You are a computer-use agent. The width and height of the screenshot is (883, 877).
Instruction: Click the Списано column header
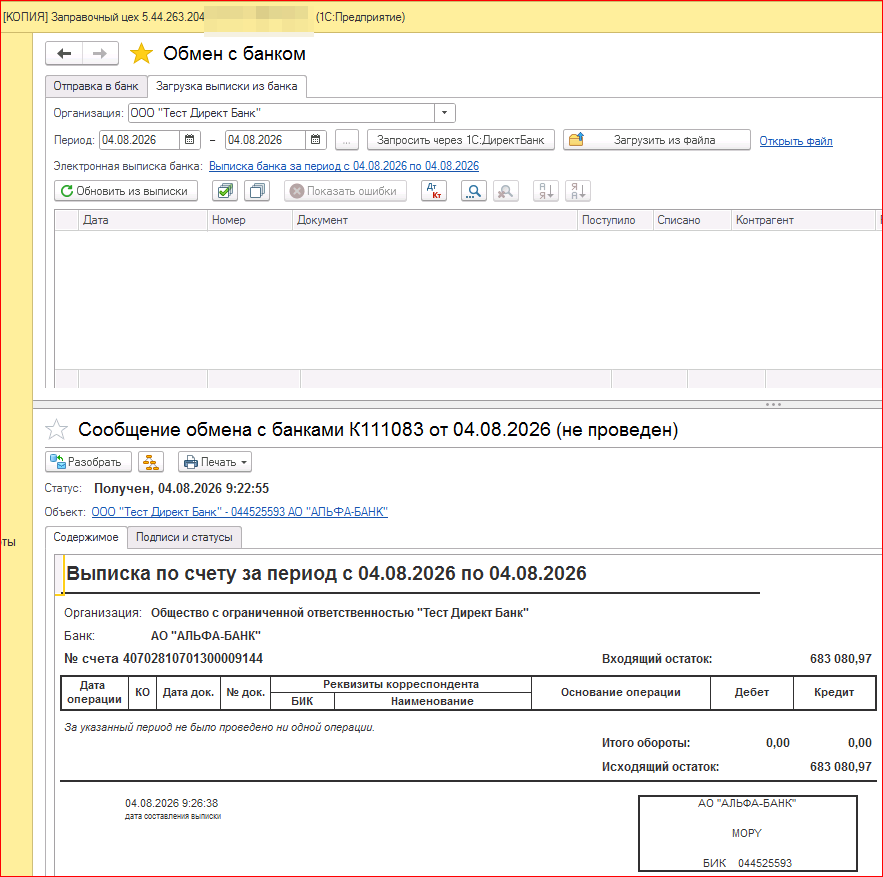[692, 220]
